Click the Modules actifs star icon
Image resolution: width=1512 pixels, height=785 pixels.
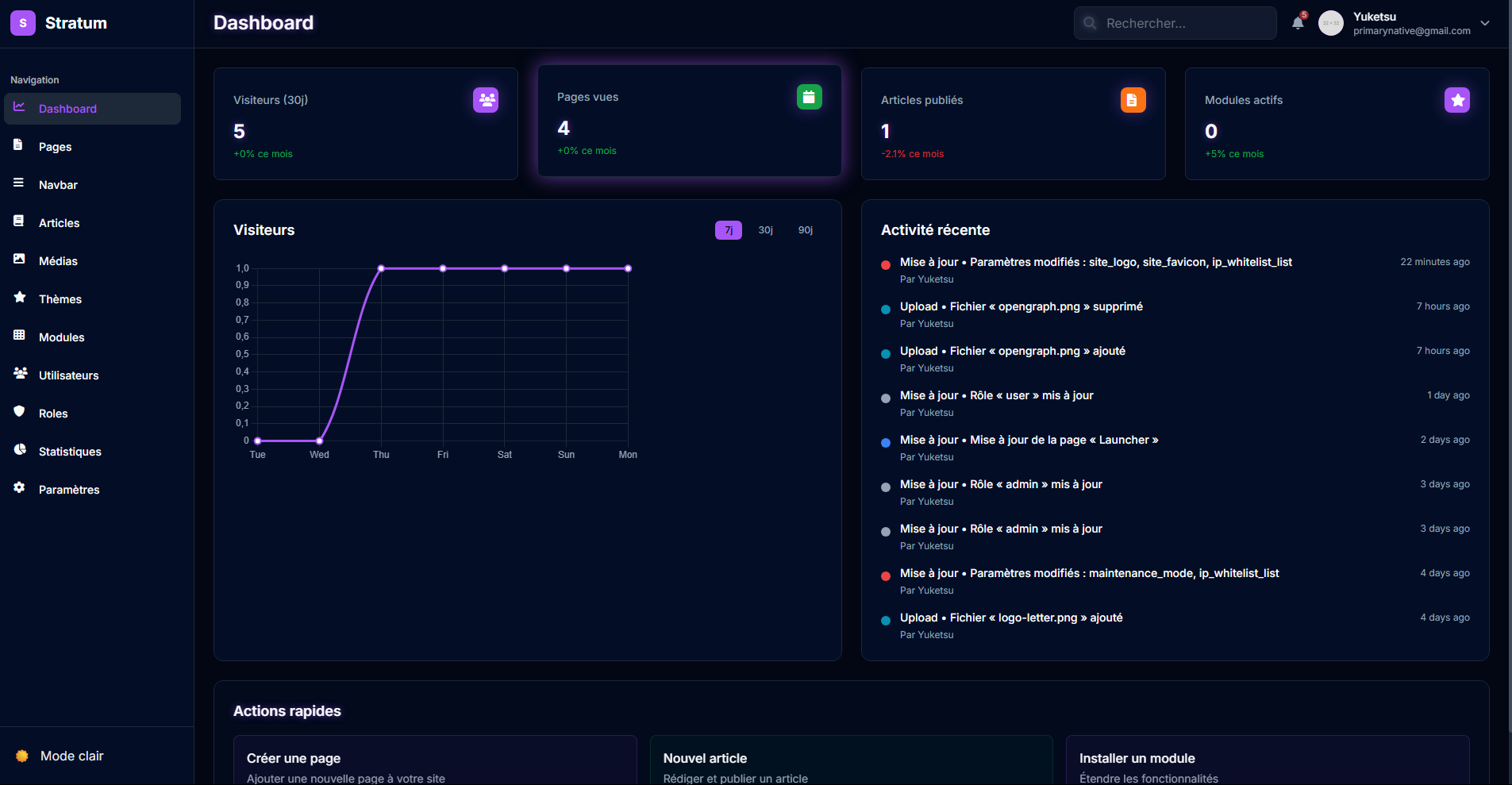point(1456,100)
